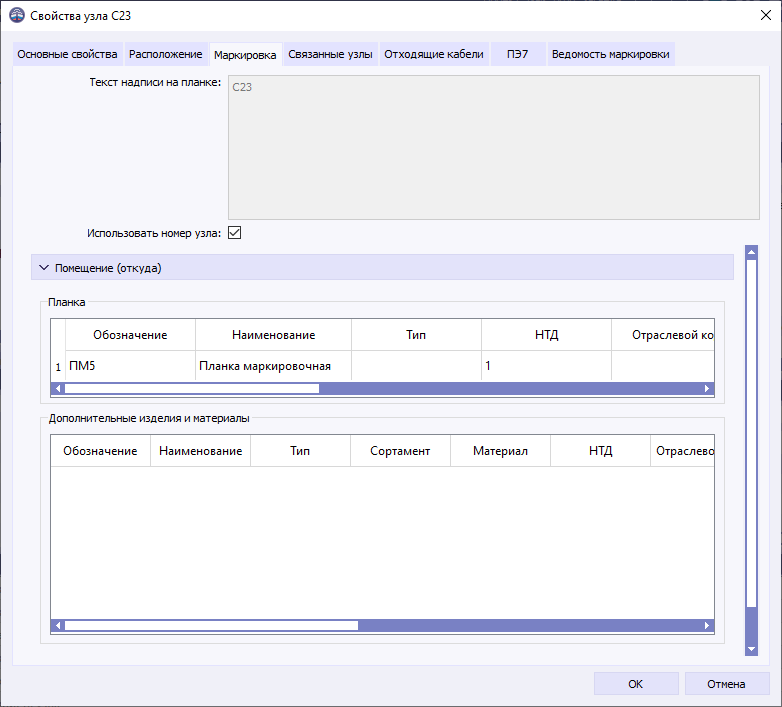Click Дополнительные изделия horizontal scrollbar thumb
782x707 pixels.
[x=211, y=625]
